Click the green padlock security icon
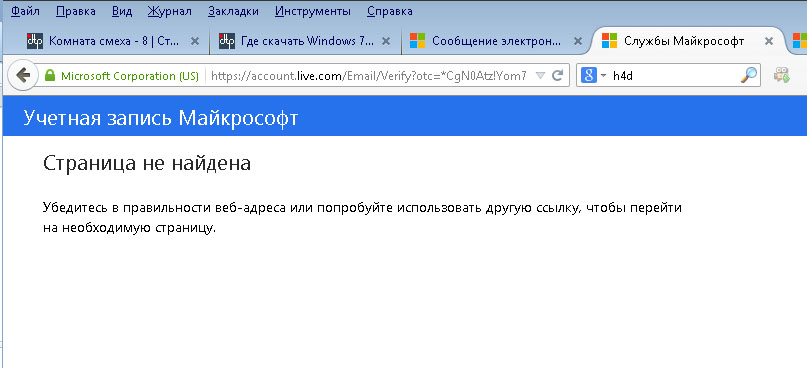The width and height of the screenshot is (807, 368). tap(50, 76)
